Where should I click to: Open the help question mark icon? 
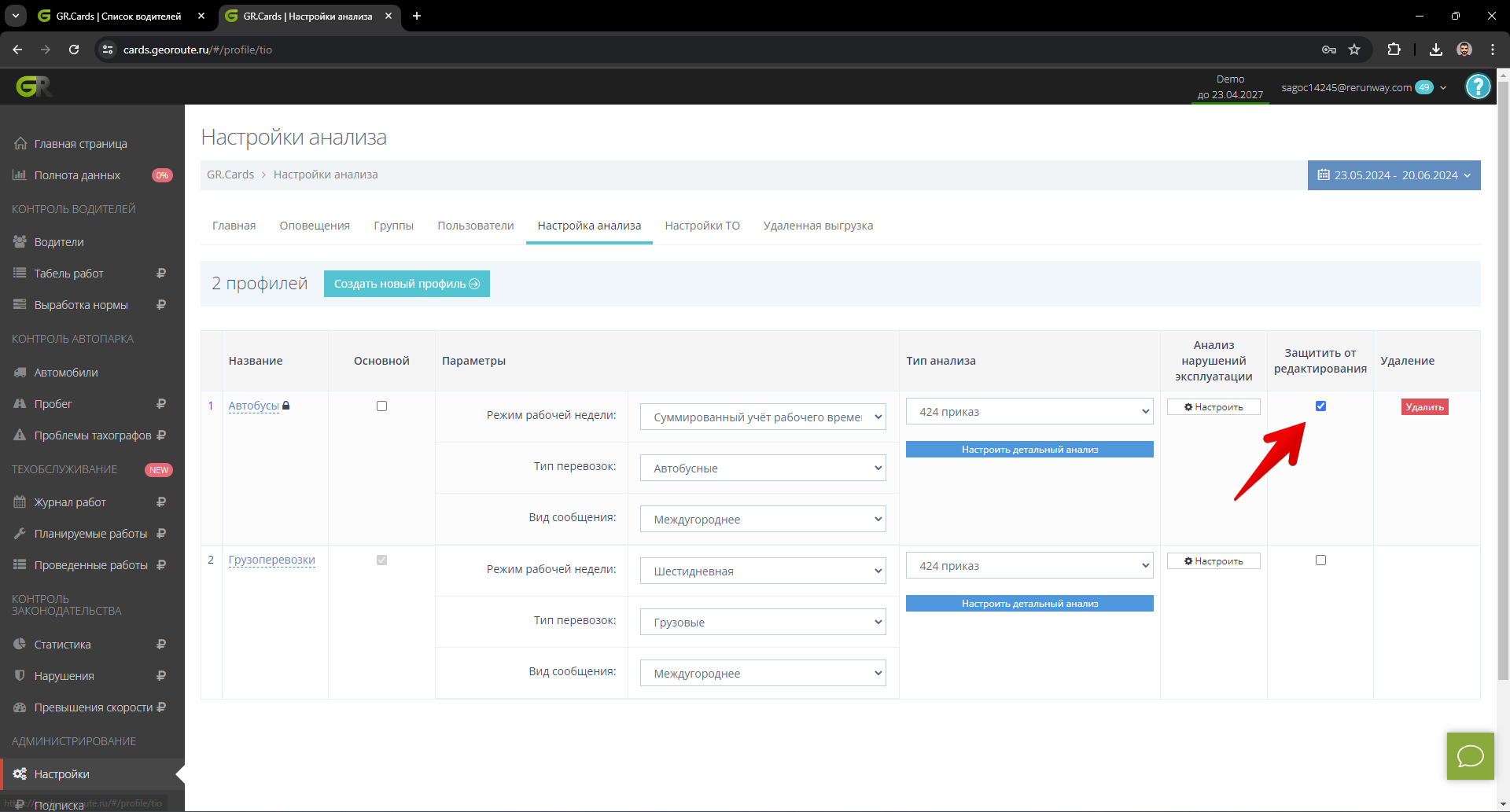[1478, 86]
